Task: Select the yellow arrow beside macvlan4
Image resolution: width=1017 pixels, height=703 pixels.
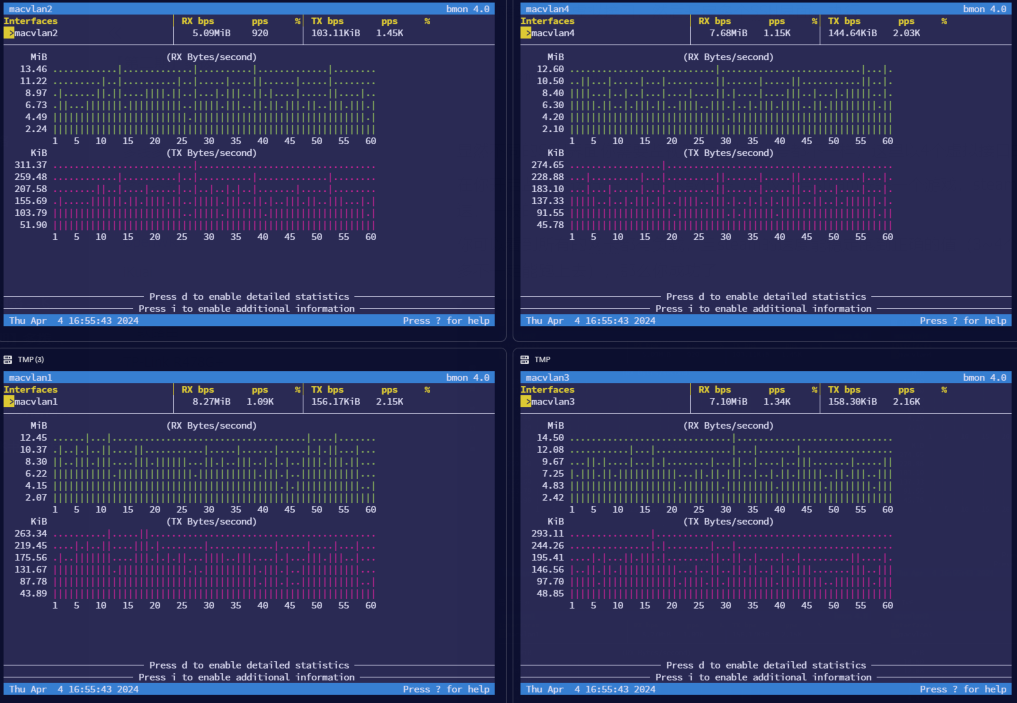Action: (526, 33)
